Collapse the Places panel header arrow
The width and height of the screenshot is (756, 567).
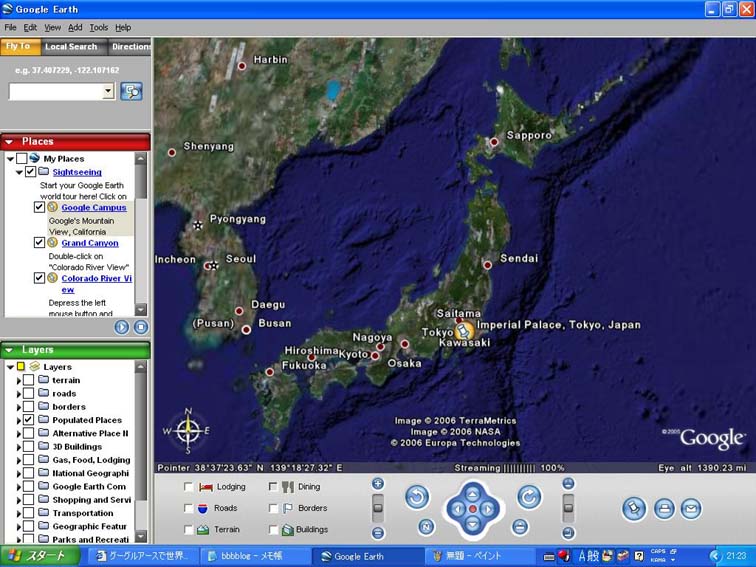[x=9, y=142]
